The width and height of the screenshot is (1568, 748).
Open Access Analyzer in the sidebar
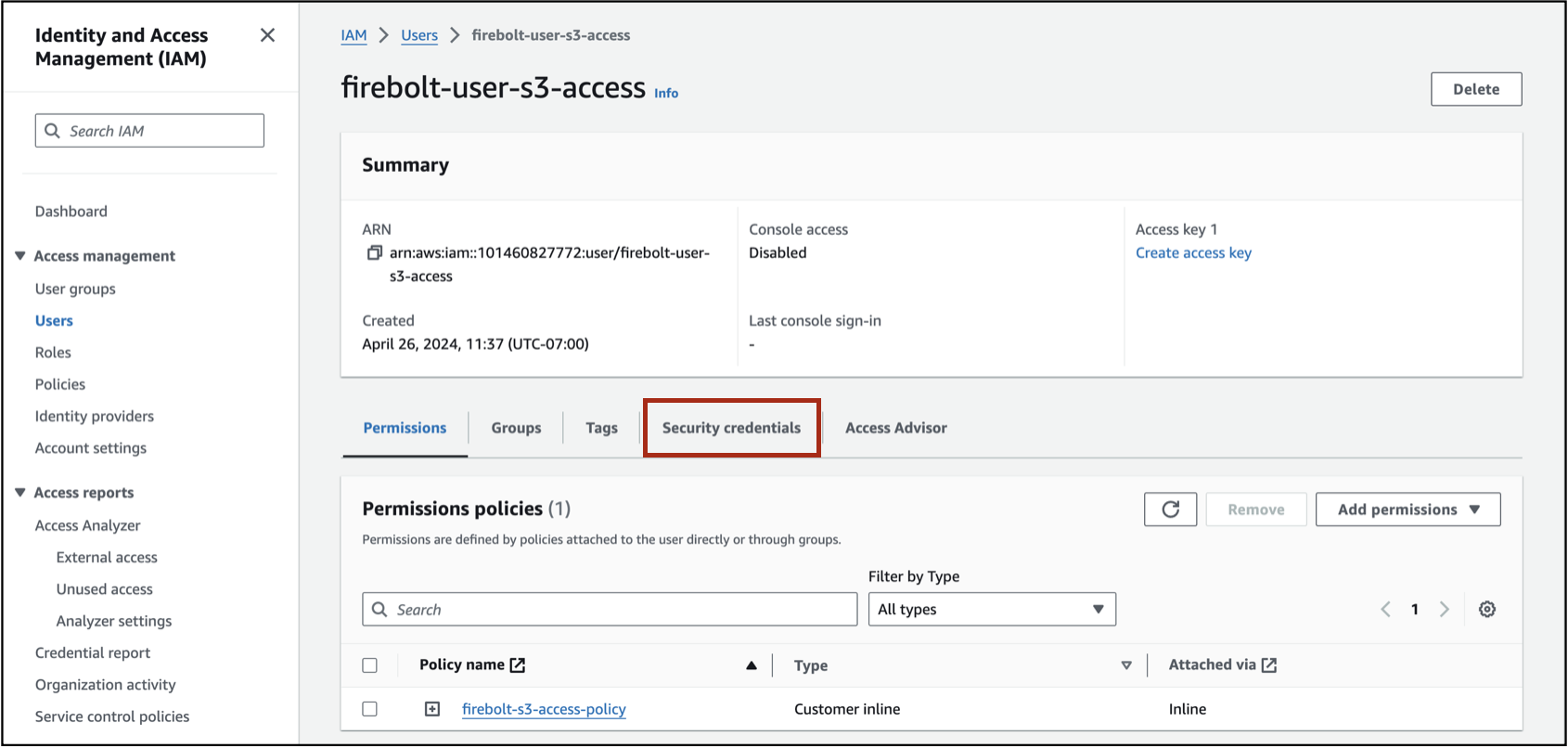[x=88, y=525]
